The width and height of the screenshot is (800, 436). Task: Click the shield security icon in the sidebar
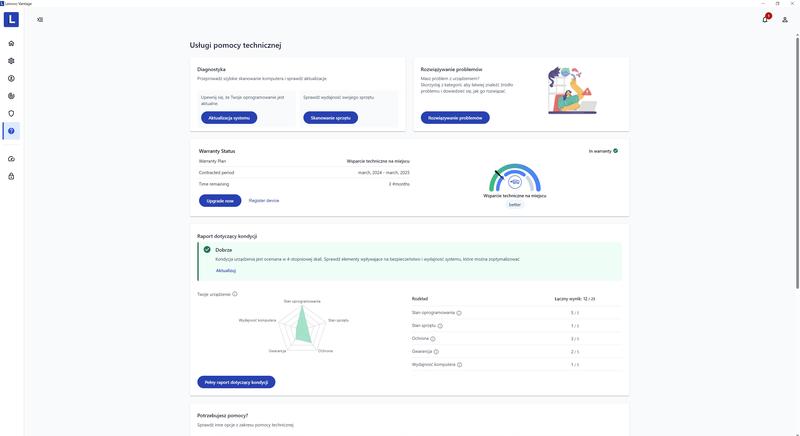(x=11, y=113)
